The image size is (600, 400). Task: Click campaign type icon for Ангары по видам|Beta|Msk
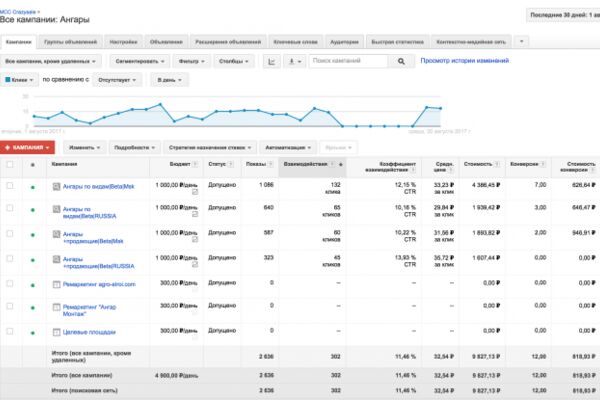pyautogui.click(x=56, y=187)
